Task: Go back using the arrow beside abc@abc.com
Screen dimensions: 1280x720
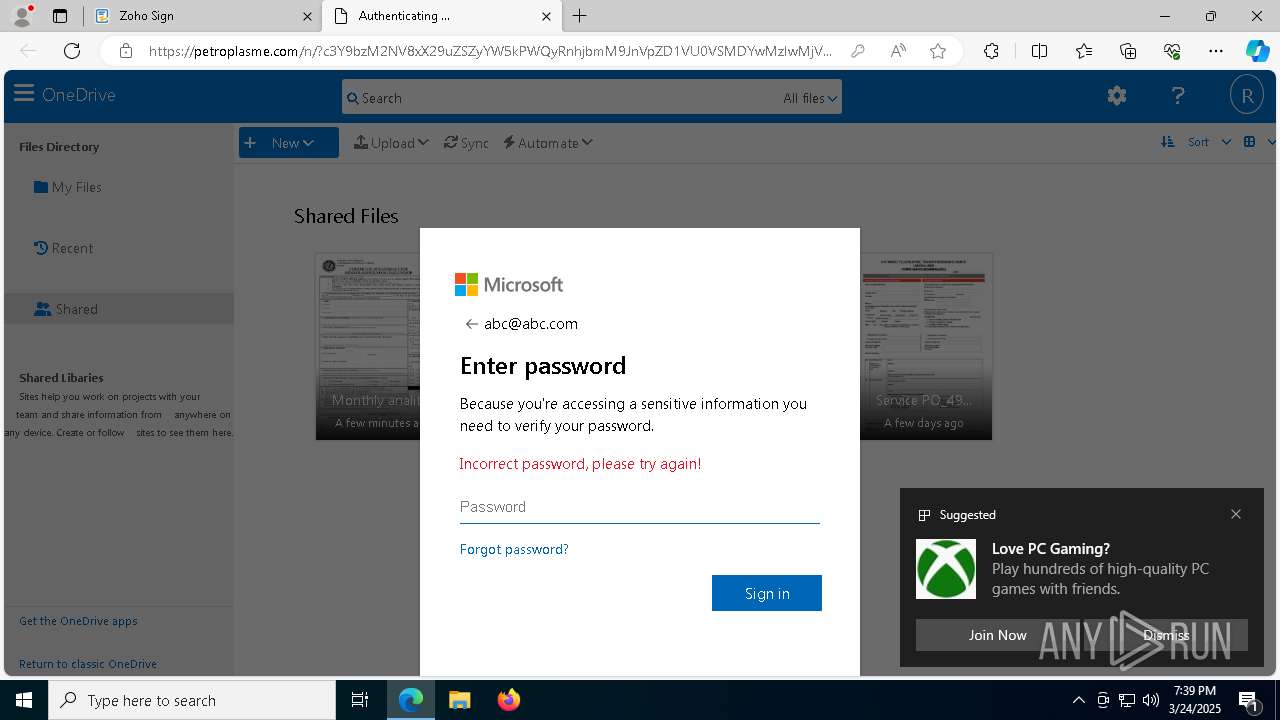Action: 471,324
